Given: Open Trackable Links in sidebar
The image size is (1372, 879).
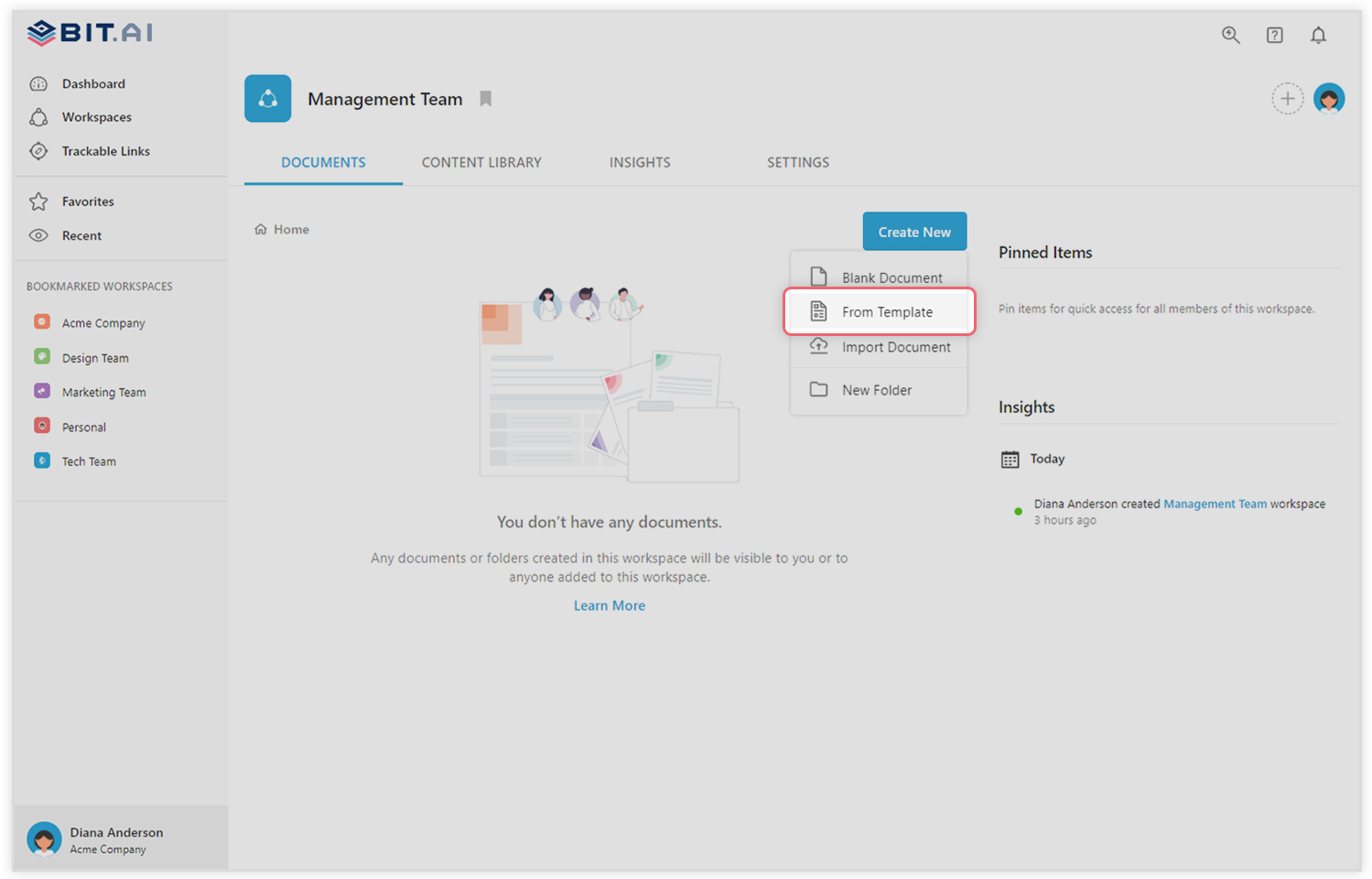Looking at the screenshot, I should click(x=106, y=151).
